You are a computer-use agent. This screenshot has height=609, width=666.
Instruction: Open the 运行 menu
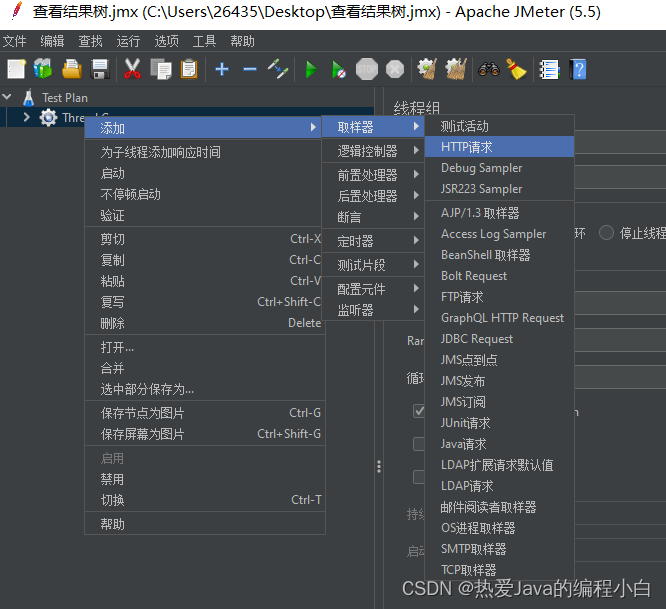[x=128, y=41]
